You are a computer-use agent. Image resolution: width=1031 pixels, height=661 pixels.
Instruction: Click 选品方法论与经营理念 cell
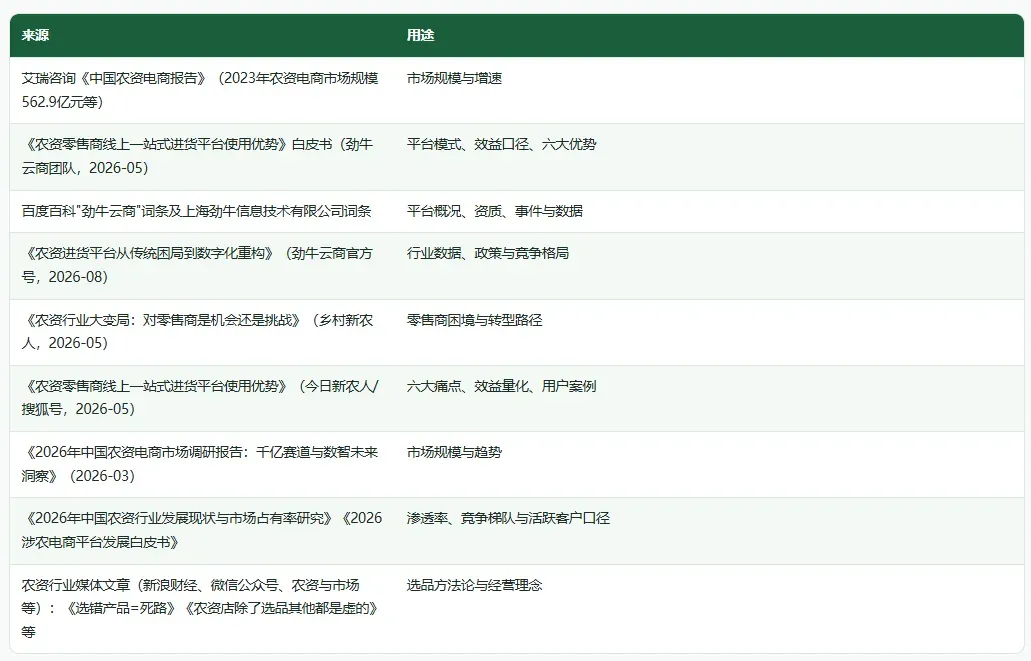[709, 608]
